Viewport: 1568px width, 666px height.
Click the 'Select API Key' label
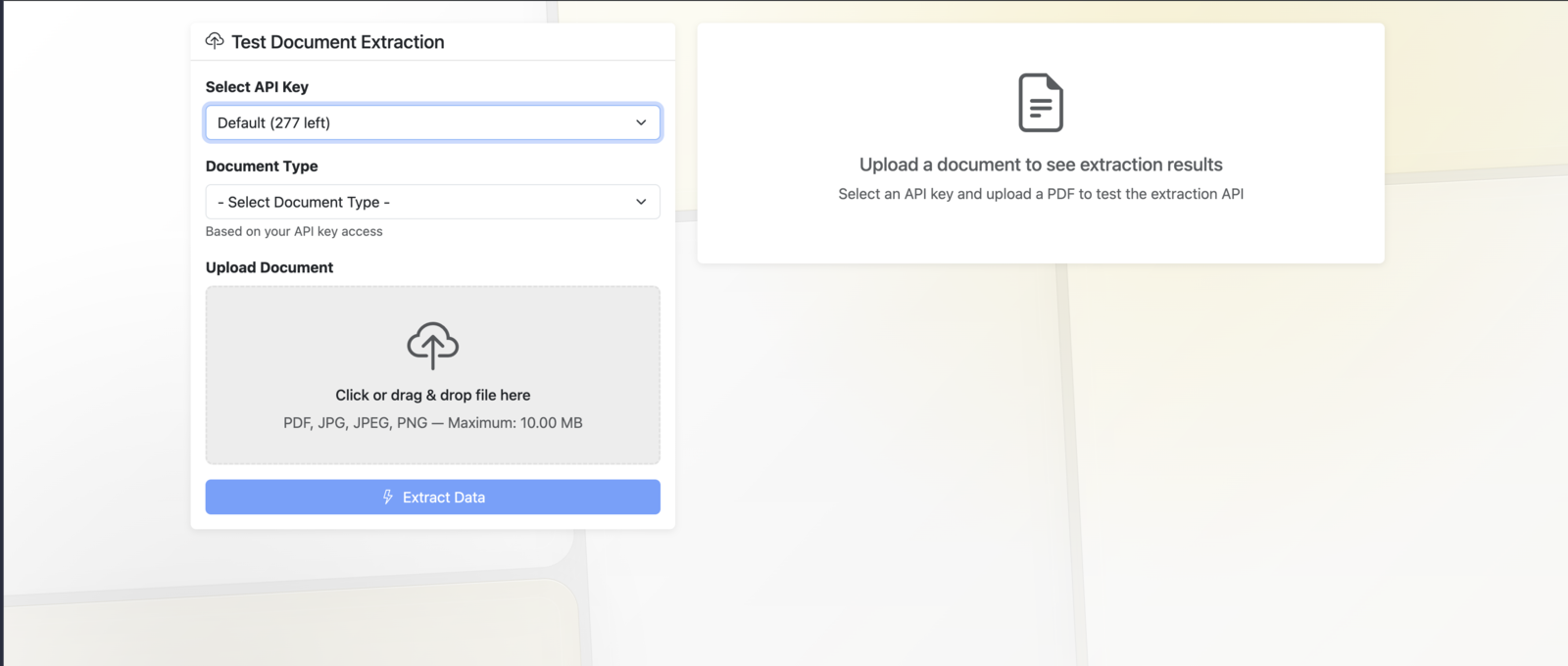tap(257, 87)
